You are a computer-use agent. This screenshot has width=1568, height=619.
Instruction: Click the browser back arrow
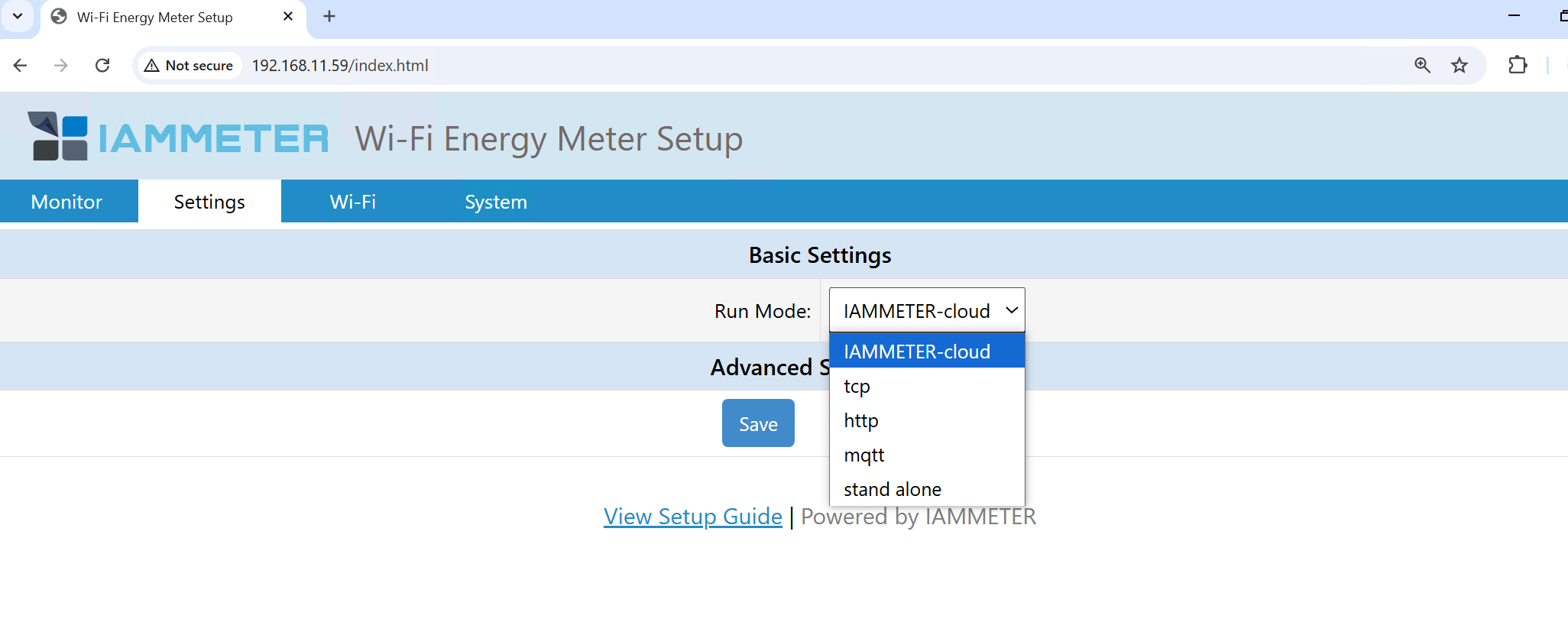coord(21,66)
